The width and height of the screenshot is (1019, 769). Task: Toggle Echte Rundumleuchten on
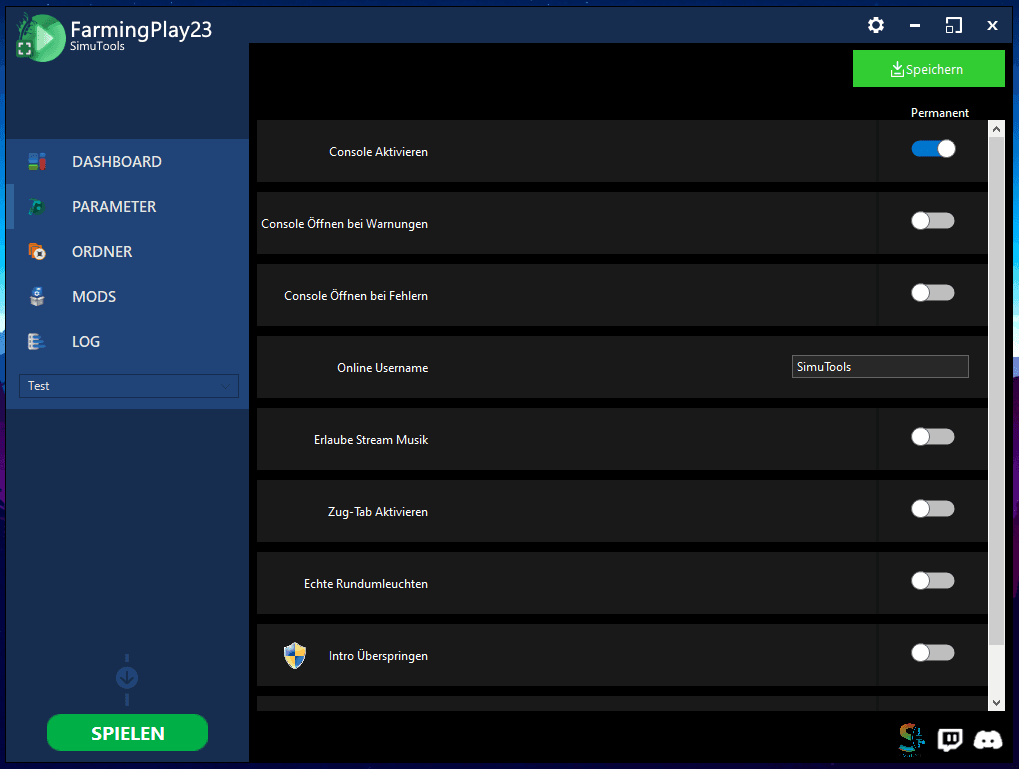(933, 580)
